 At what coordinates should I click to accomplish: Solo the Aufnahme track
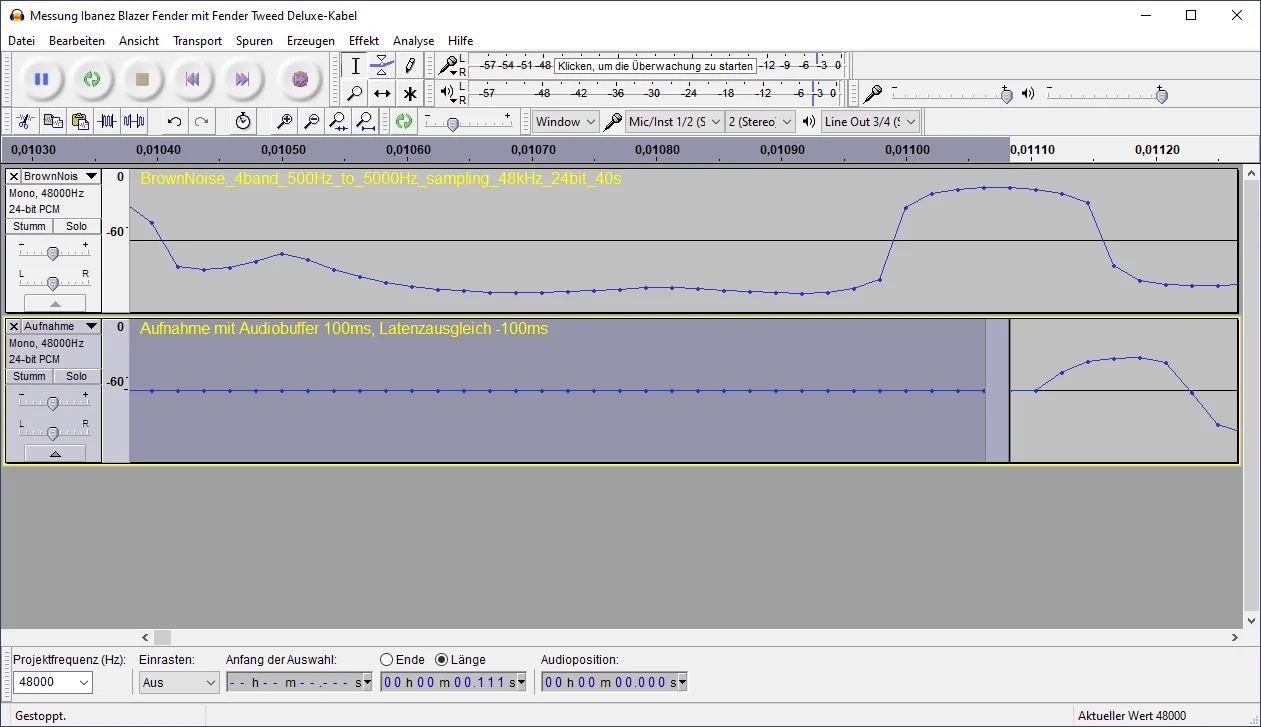(77, 376)
